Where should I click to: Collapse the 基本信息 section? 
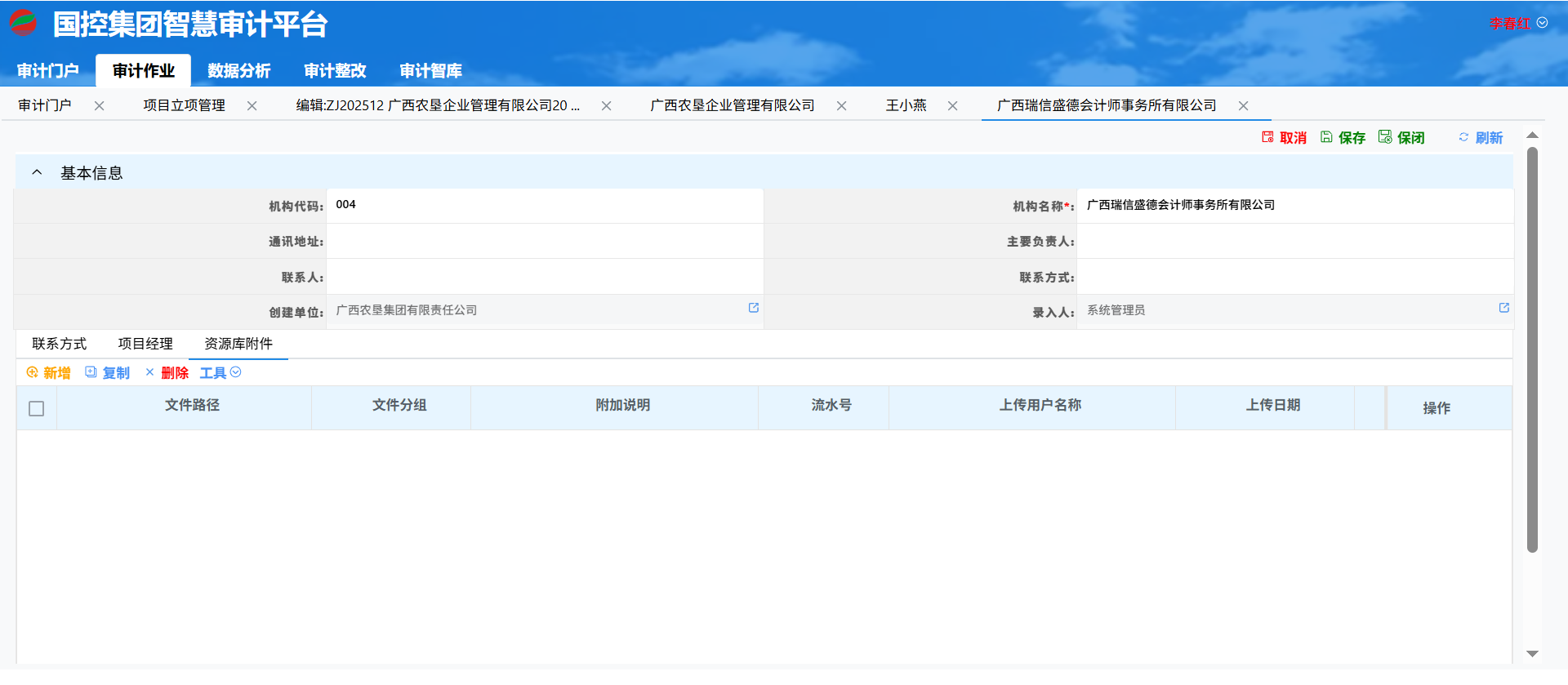37,172
